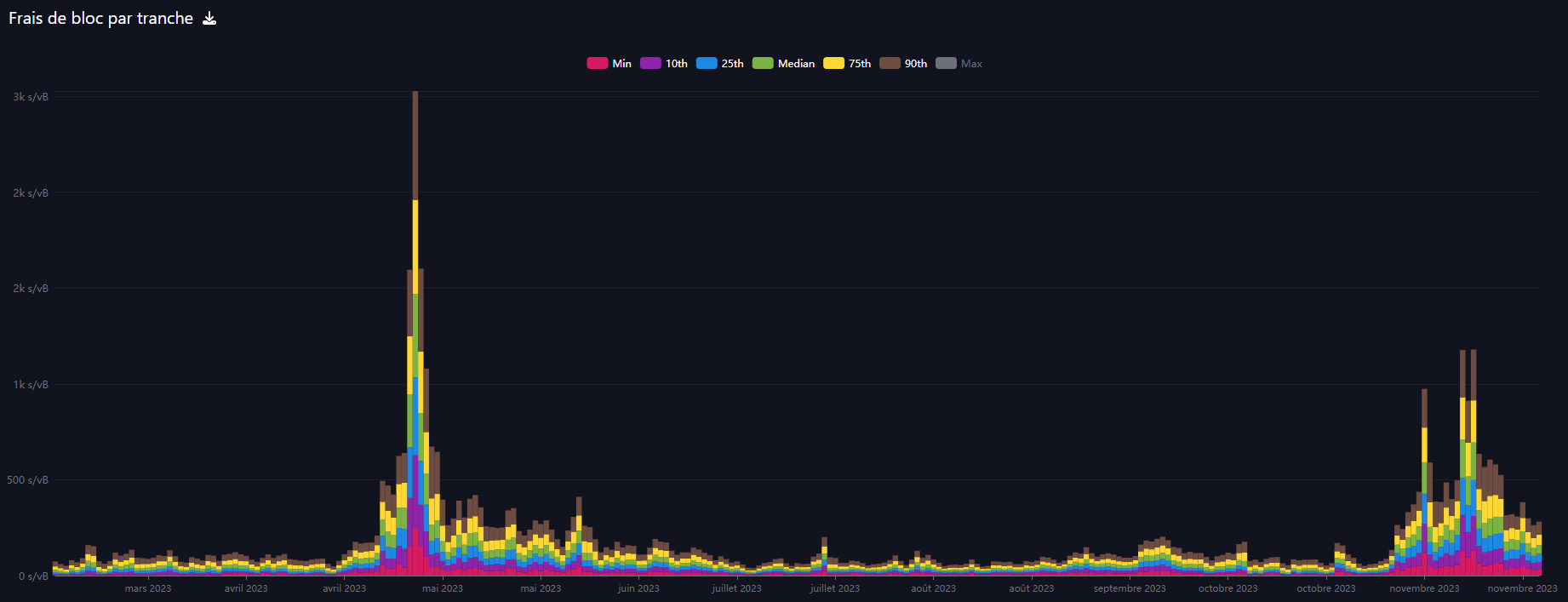1568x602 pixels.
Task: Click the "mars 2023" x-axis label
Action: point(148,588)
